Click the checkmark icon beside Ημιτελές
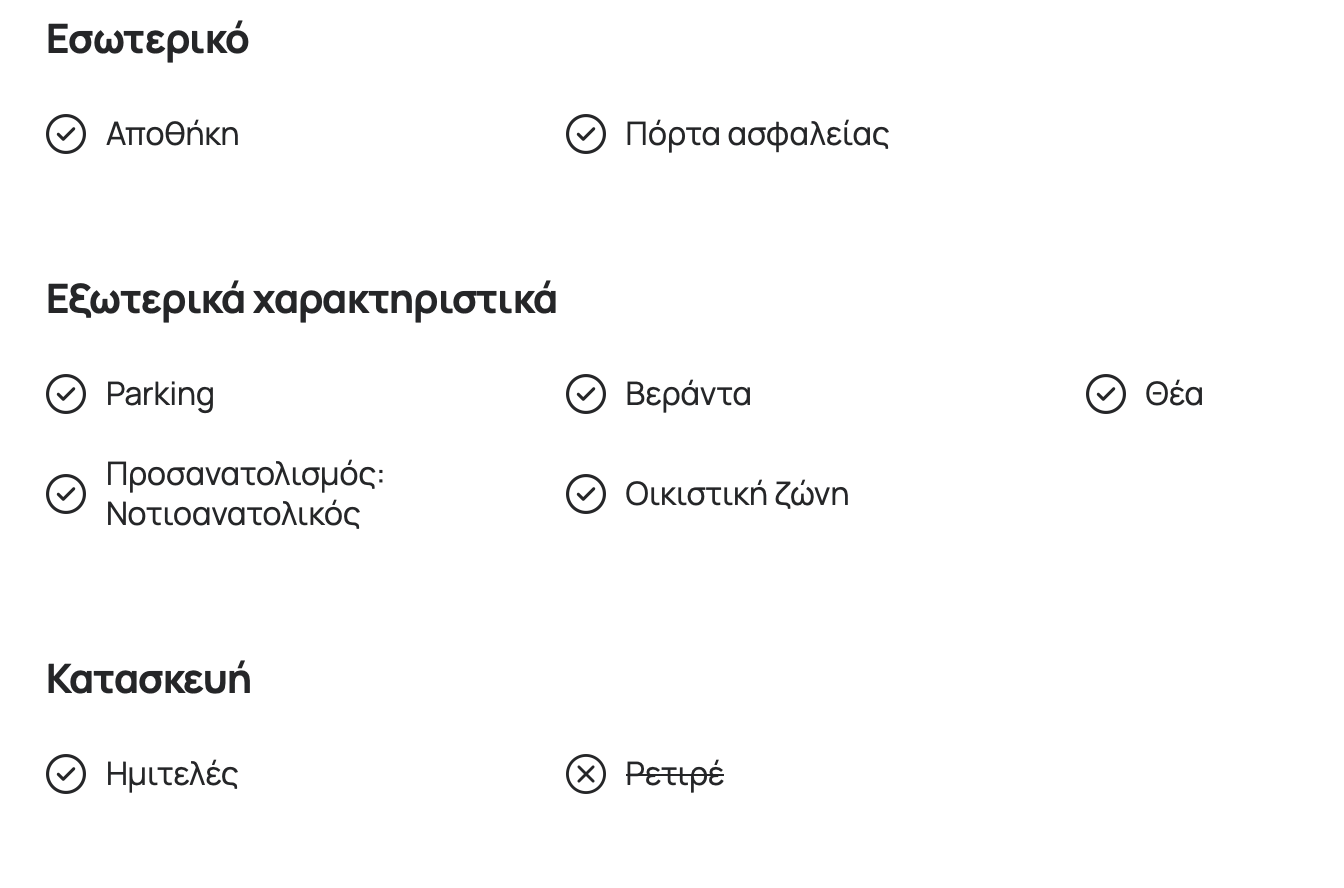 pos(66,774)
